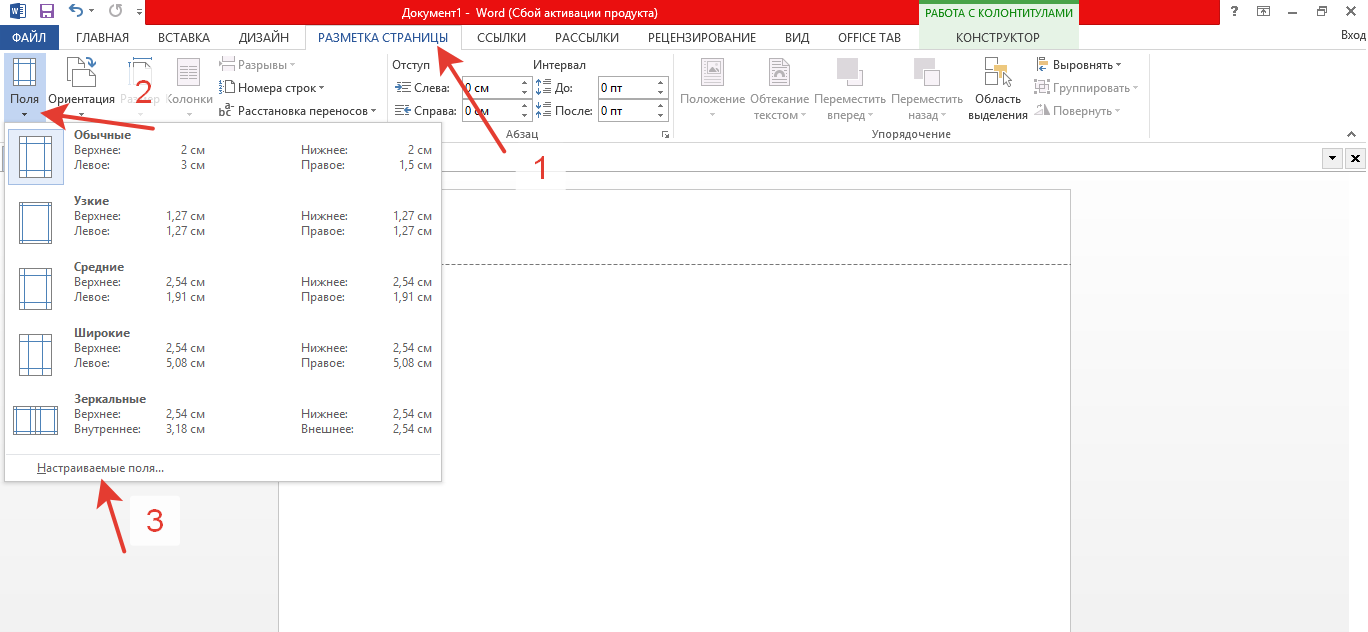The height and width of the screenshot is (632, 1368).
Task: Open the ФАЙЛ menu tab
Action: pyautogui.click(x=30, y=38)
